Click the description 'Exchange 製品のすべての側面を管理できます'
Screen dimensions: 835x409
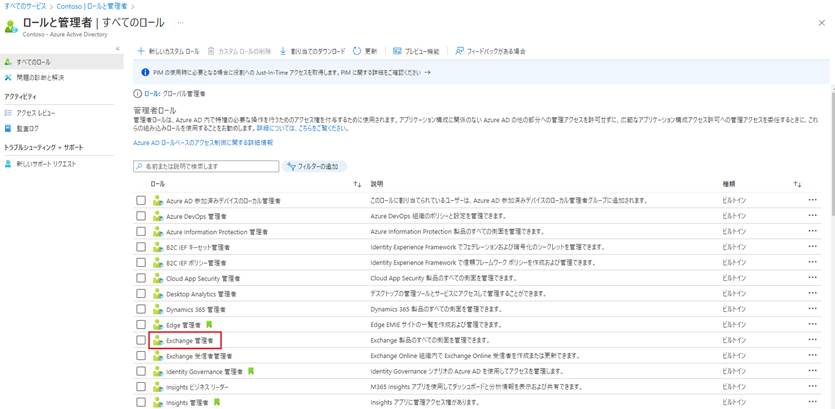430,340
